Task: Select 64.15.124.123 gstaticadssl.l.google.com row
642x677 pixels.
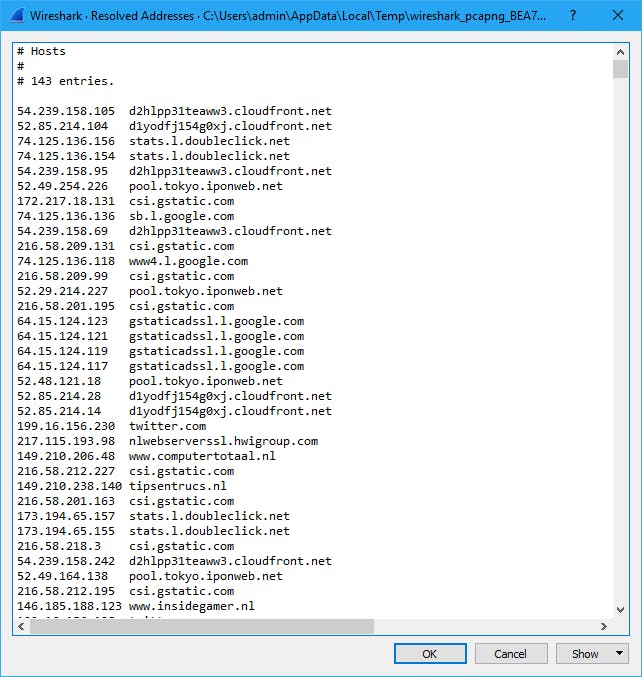Action: [x=161, y=321]
